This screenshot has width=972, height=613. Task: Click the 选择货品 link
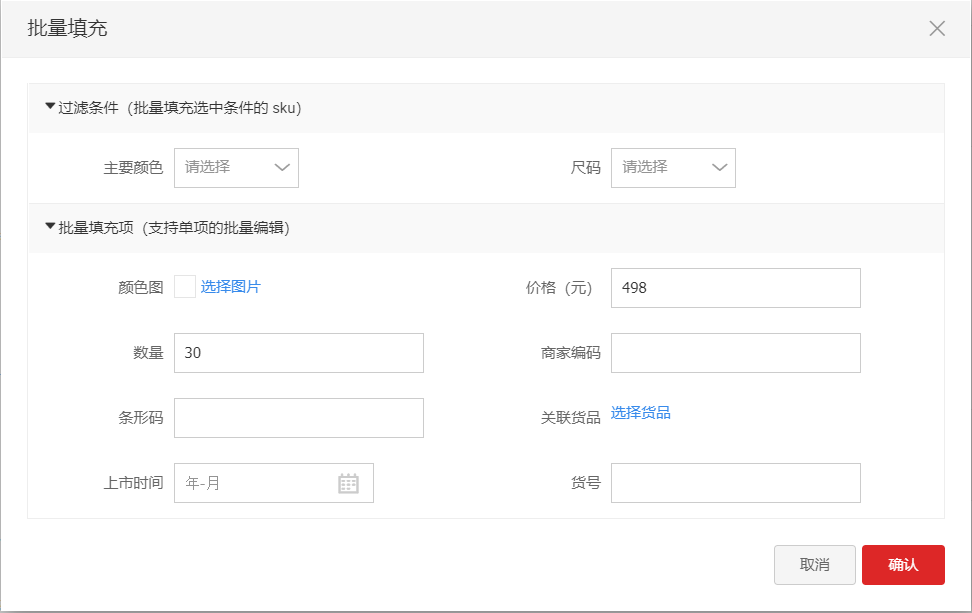pyautogui.click(x=640, y=413)
